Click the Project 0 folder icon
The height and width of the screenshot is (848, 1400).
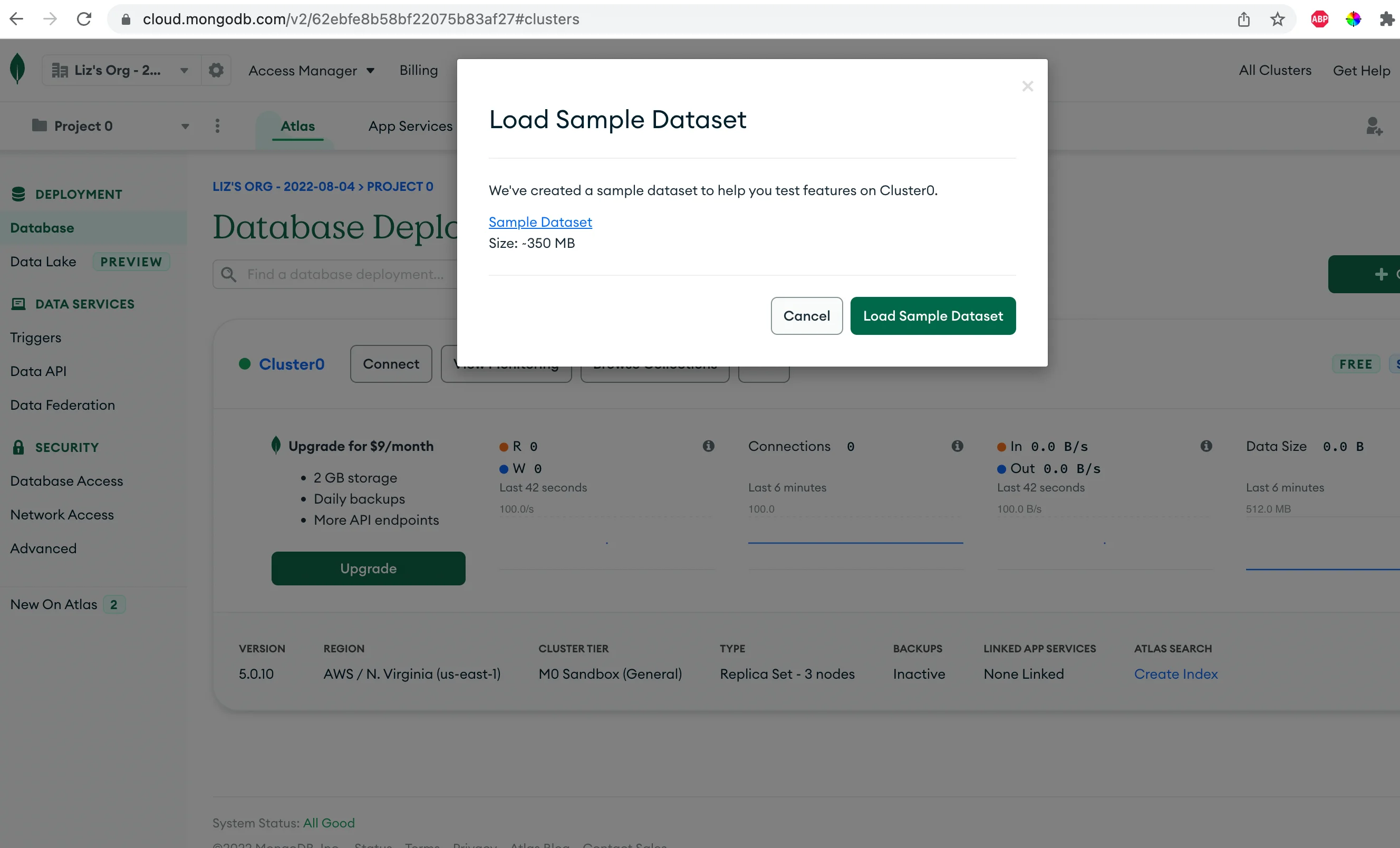click(39, 125)
